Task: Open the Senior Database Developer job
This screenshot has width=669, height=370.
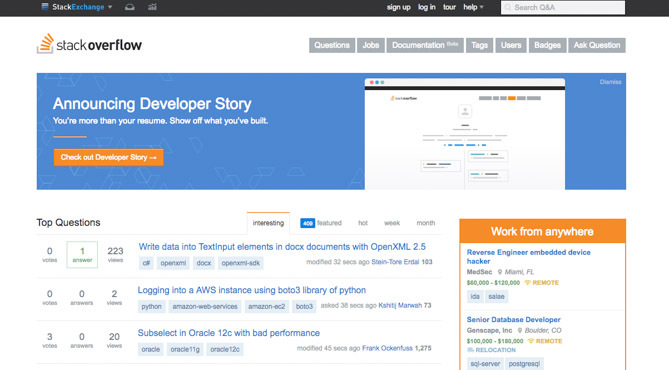Action: click(513, 320)
